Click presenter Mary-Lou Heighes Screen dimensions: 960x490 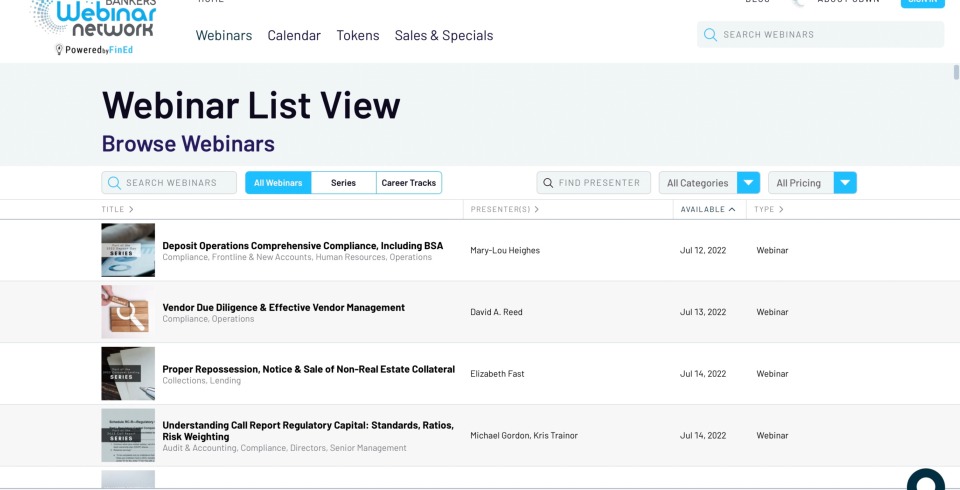tap(505, 251)
